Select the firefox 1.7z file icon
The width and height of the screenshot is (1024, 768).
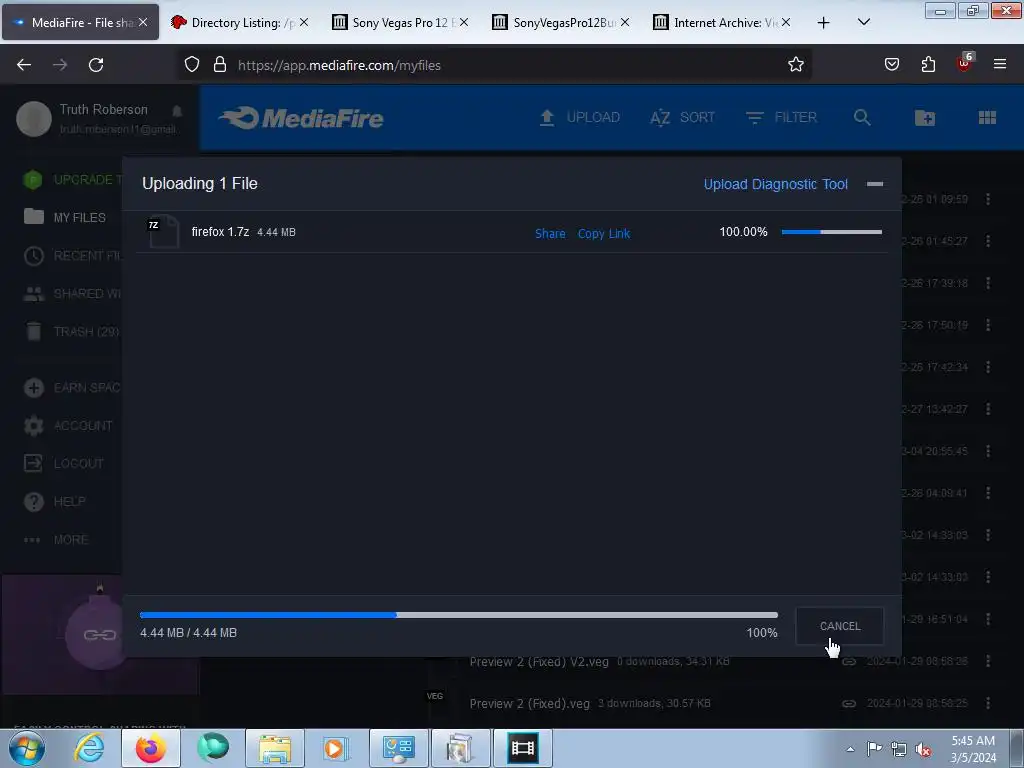point(163,231)
